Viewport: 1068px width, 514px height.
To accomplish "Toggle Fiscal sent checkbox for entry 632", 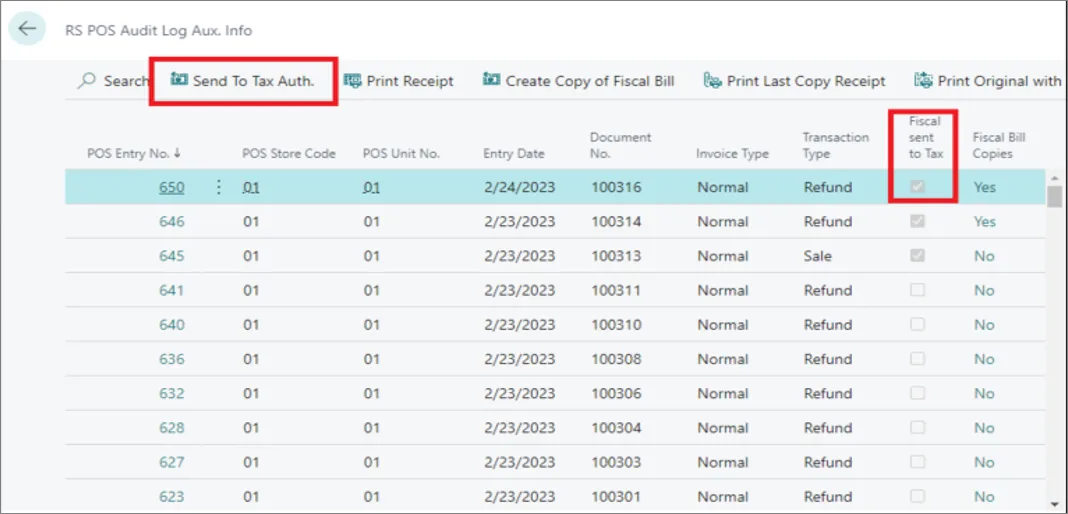I will pos(917,393).
